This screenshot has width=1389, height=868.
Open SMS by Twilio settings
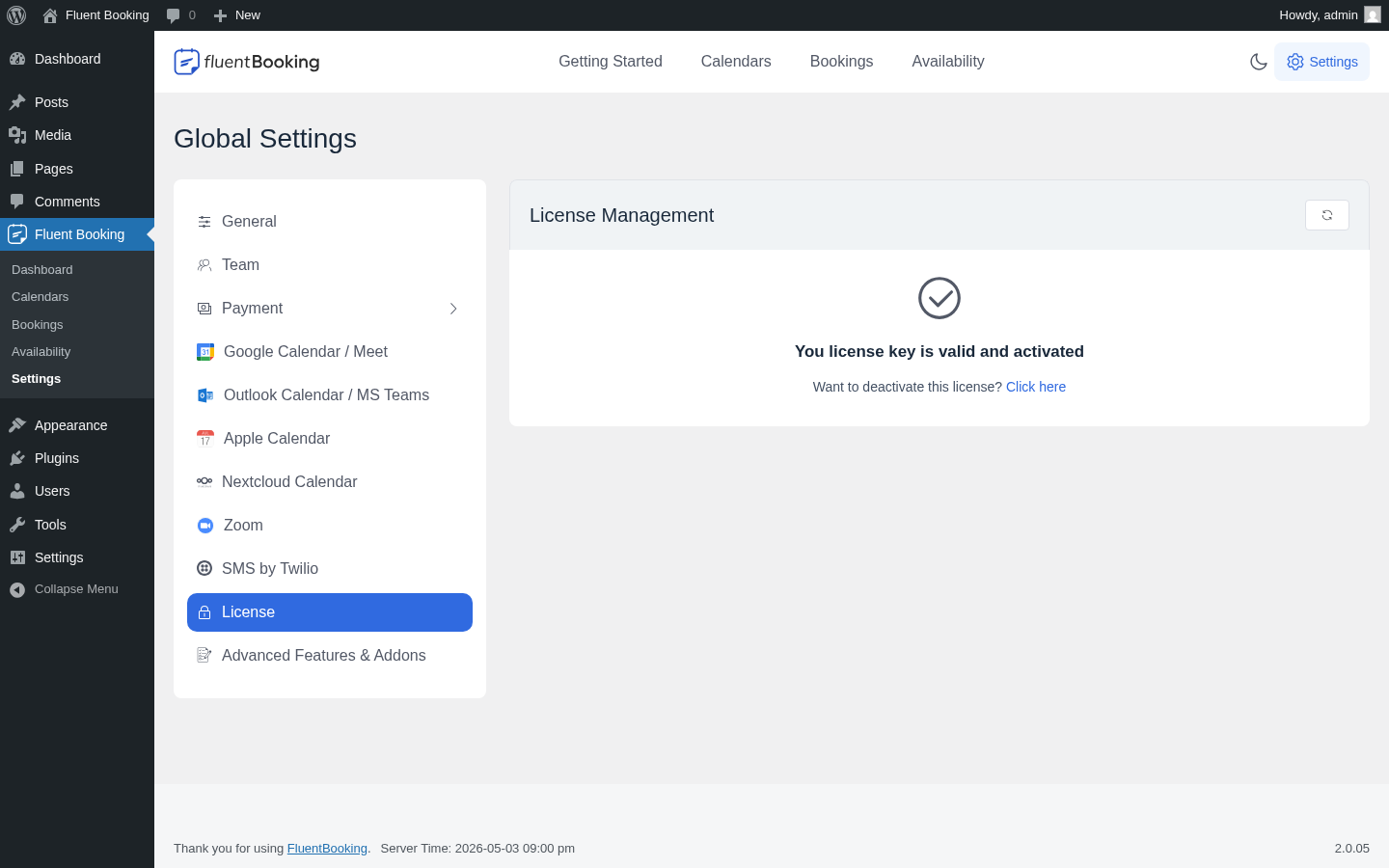[330, 569]
